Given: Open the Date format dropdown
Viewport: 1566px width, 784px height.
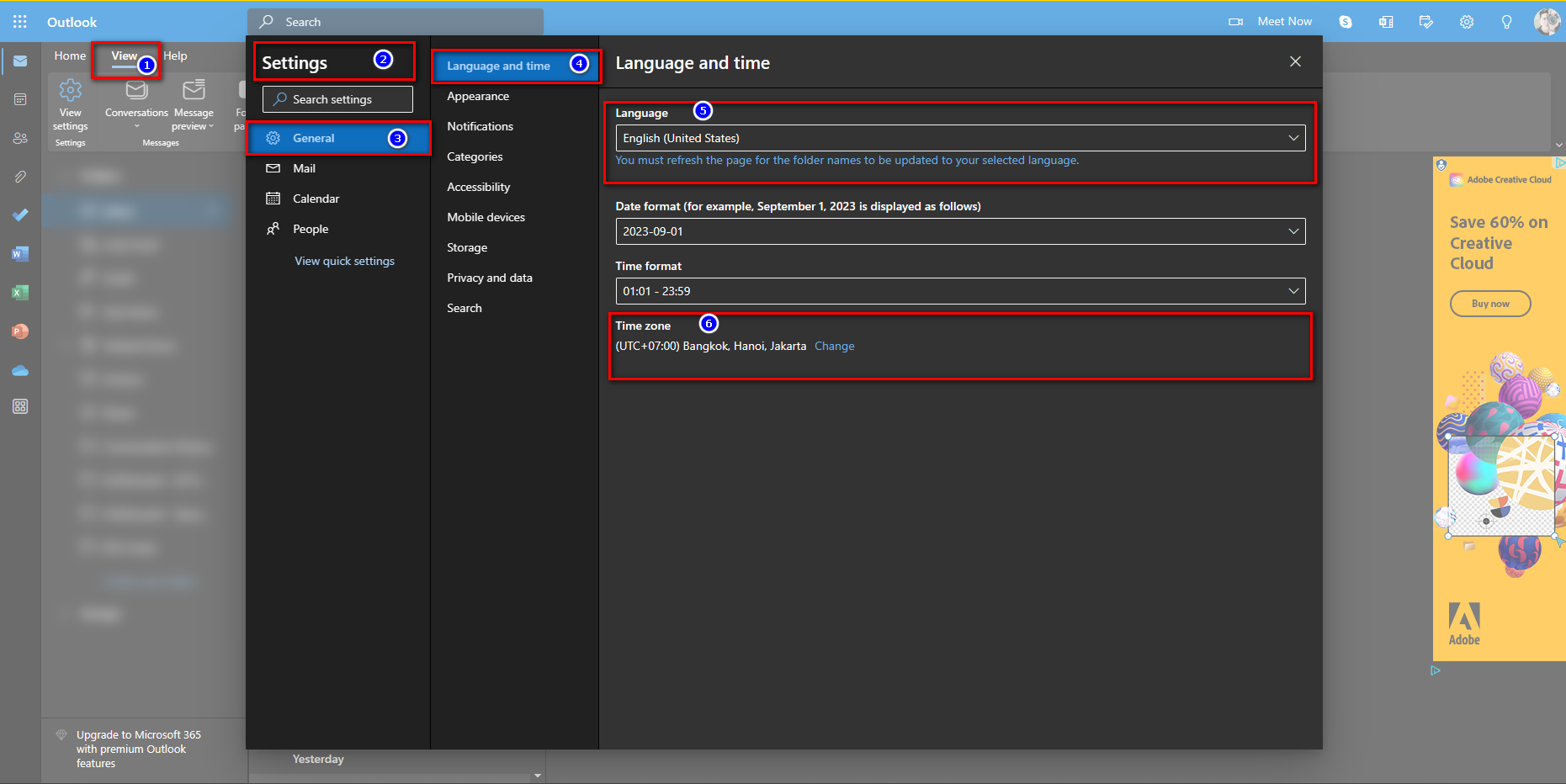Looking at the screenshot, I should coord(960,231).
